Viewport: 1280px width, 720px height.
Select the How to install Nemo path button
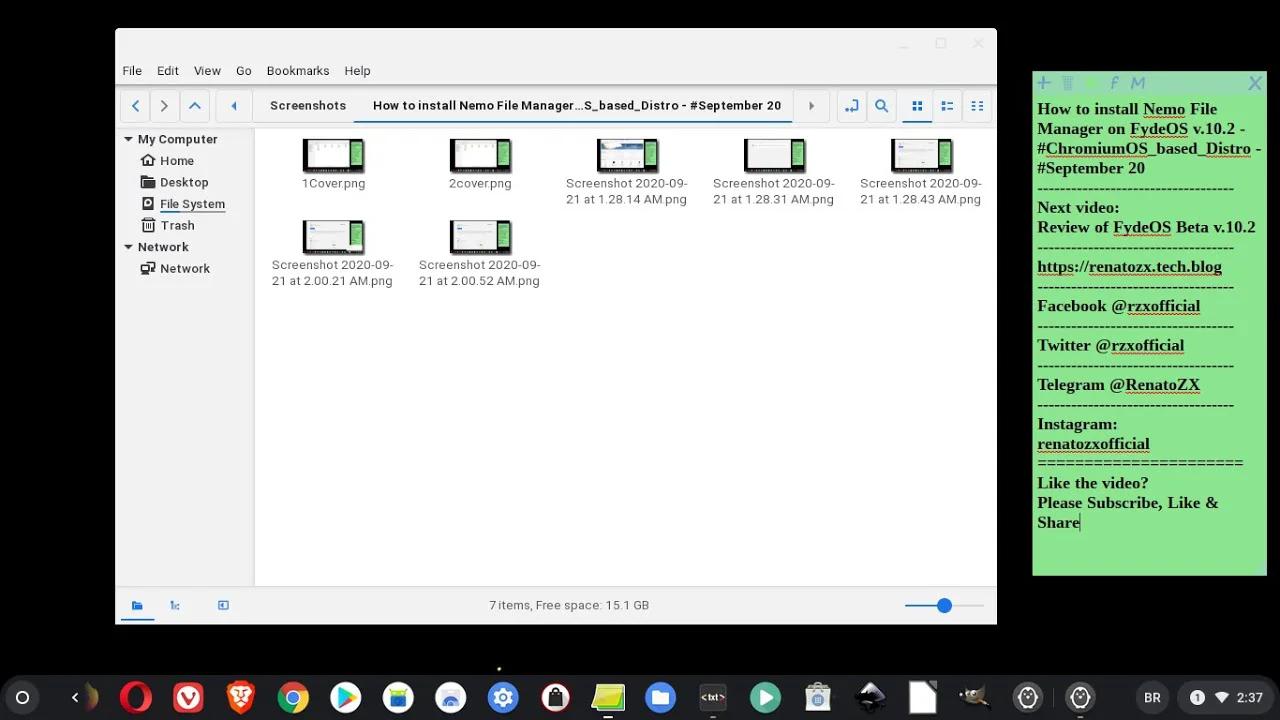pos(577,105)
